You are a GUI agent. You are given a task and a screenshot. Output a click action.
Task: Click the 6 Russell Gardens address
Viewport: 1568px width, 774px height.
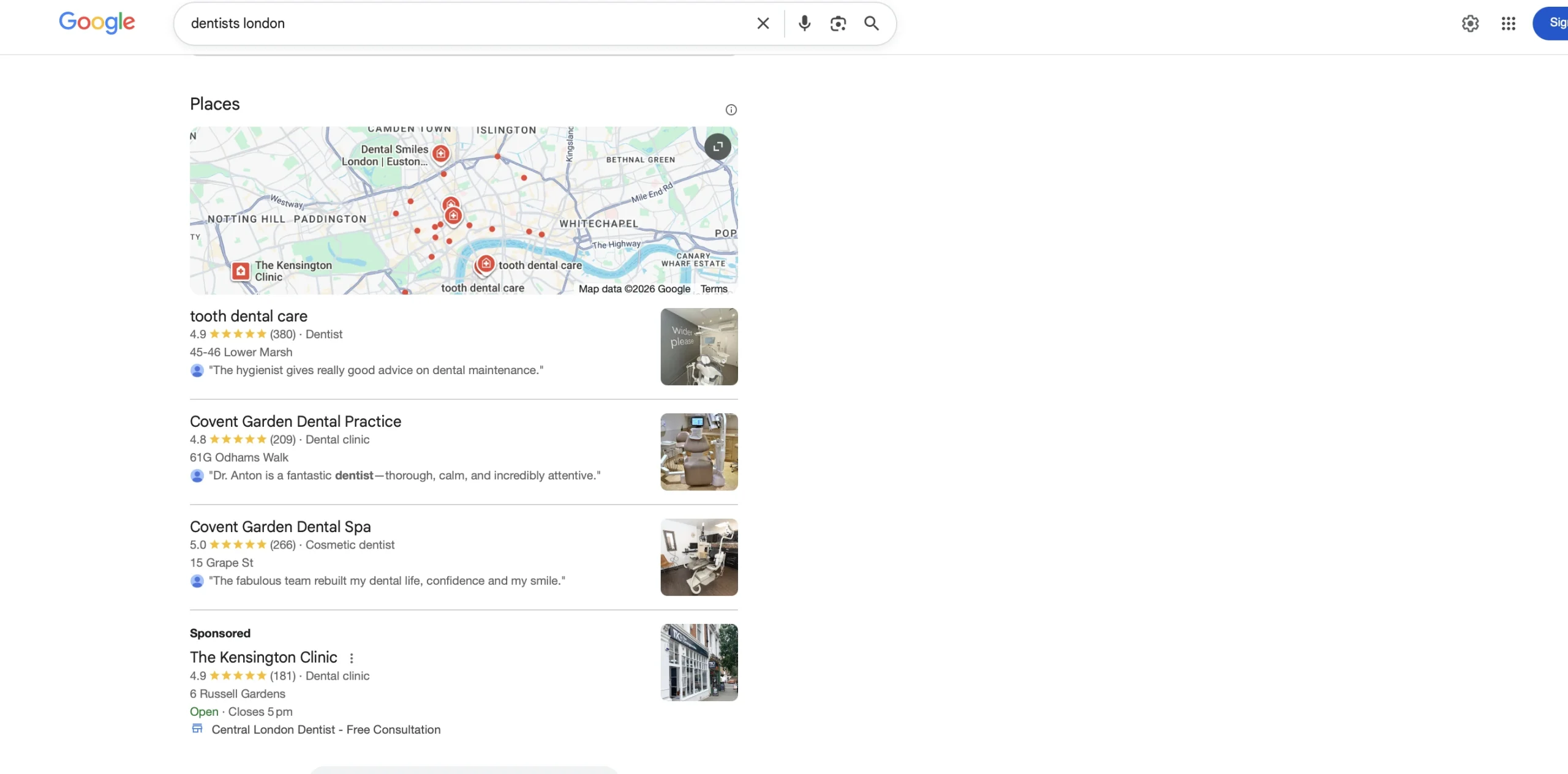pos(237,694)
